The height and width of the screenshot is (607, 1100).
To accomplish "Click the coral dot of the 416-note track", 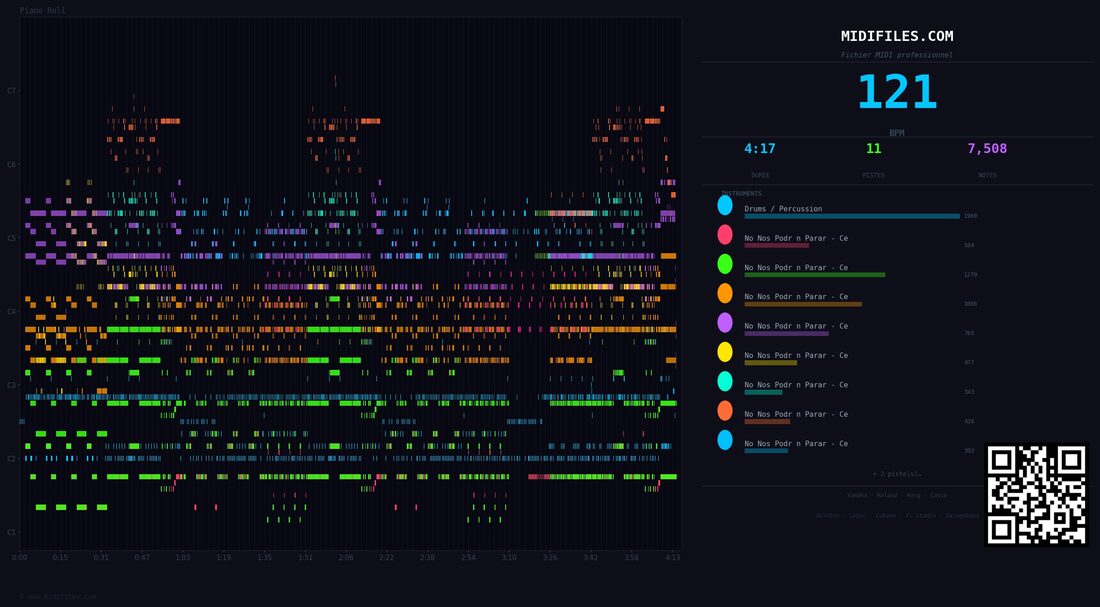I will point(725,411).
